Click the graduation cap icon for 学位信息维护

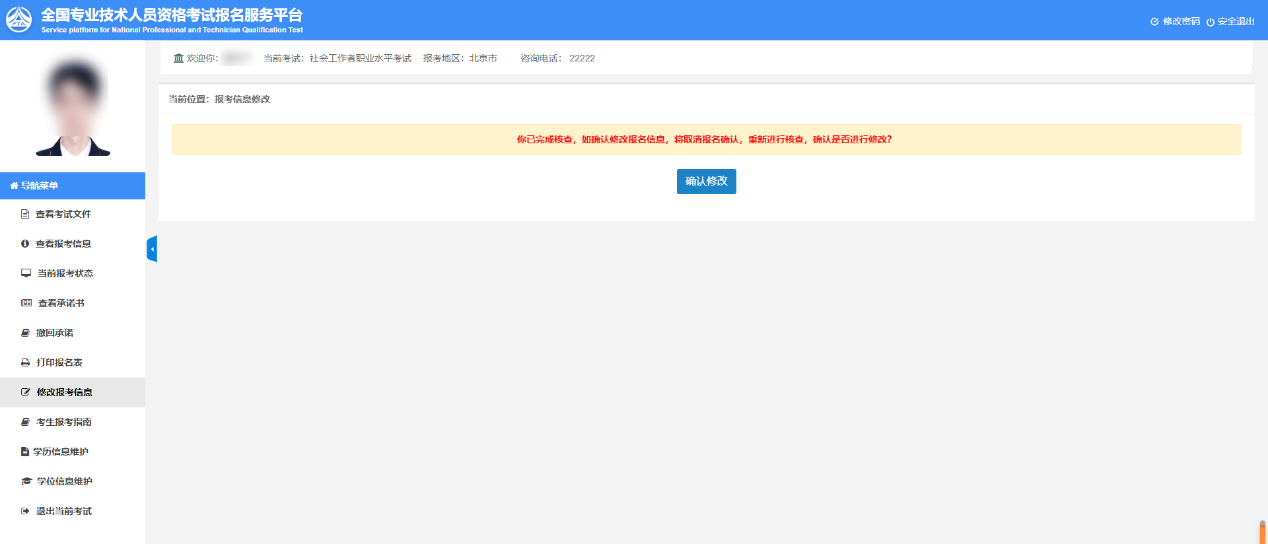click(26, 481)
